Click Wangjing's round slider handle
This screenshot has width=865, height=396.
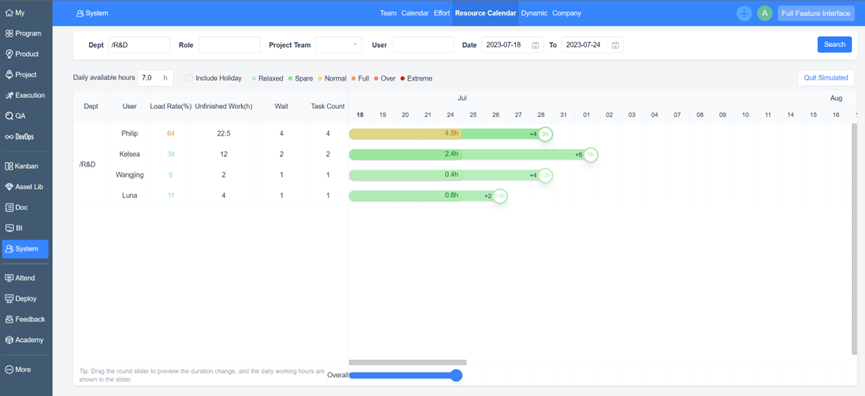(x=545, y=175)
